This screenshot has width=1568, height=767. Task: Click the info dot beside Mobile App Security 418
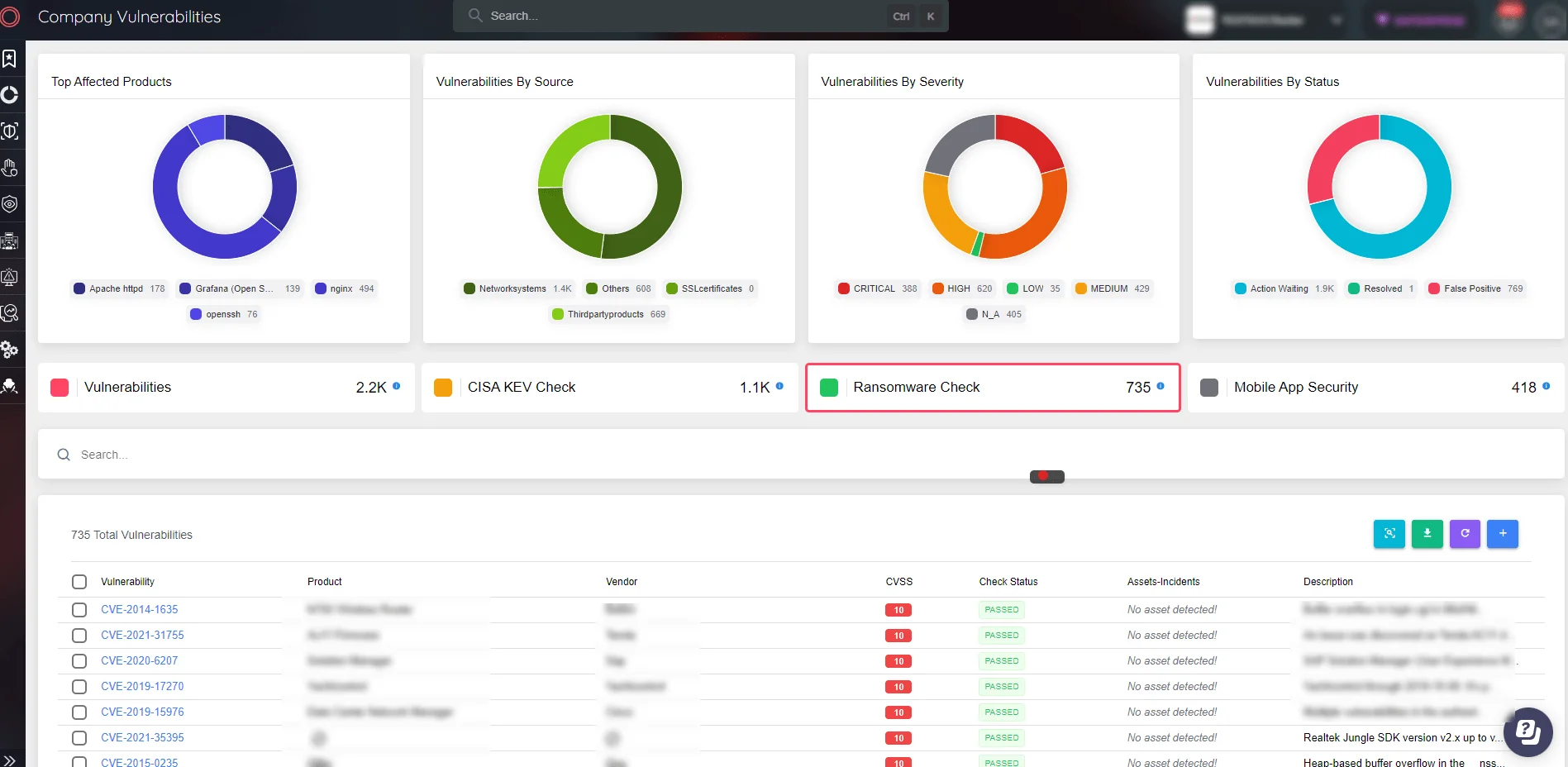(x=1546, y=386)
